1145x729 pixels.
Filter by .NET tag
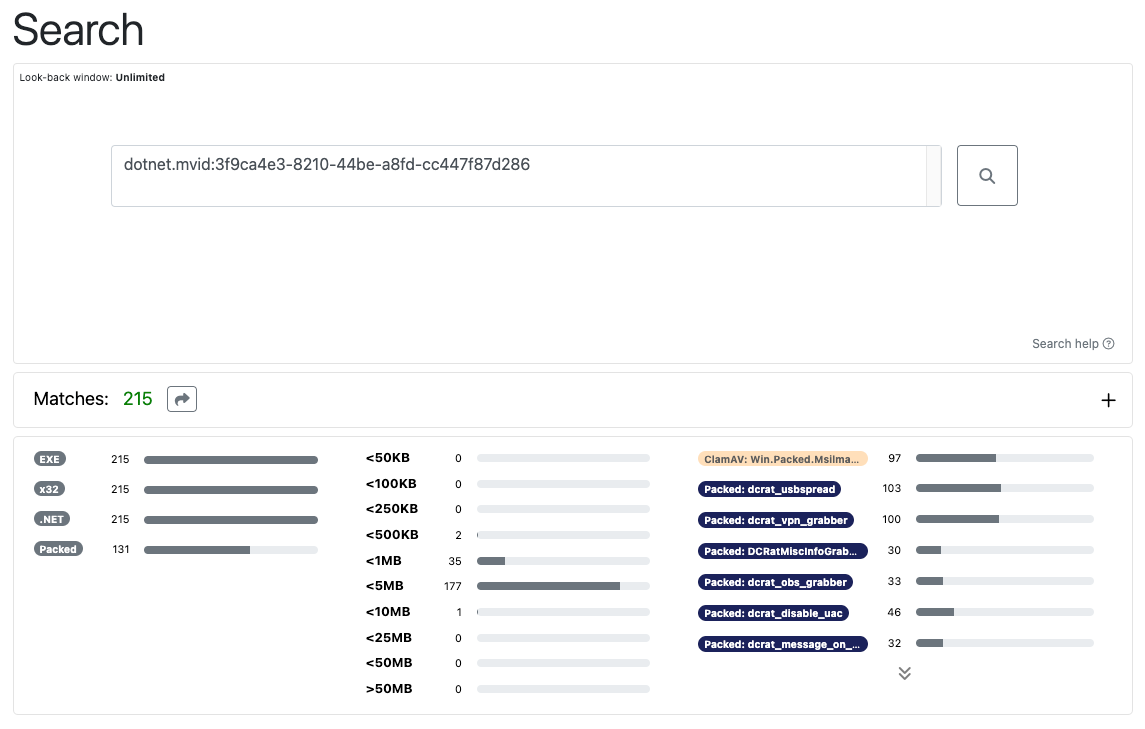(x=52, y=519)
